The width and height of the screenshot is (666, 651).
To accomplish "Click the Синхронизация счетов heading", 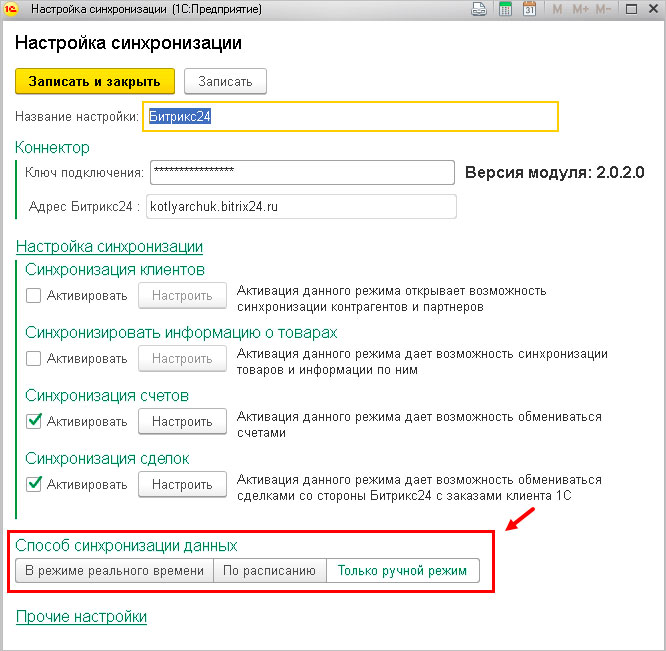I will [x=107, y=395].
